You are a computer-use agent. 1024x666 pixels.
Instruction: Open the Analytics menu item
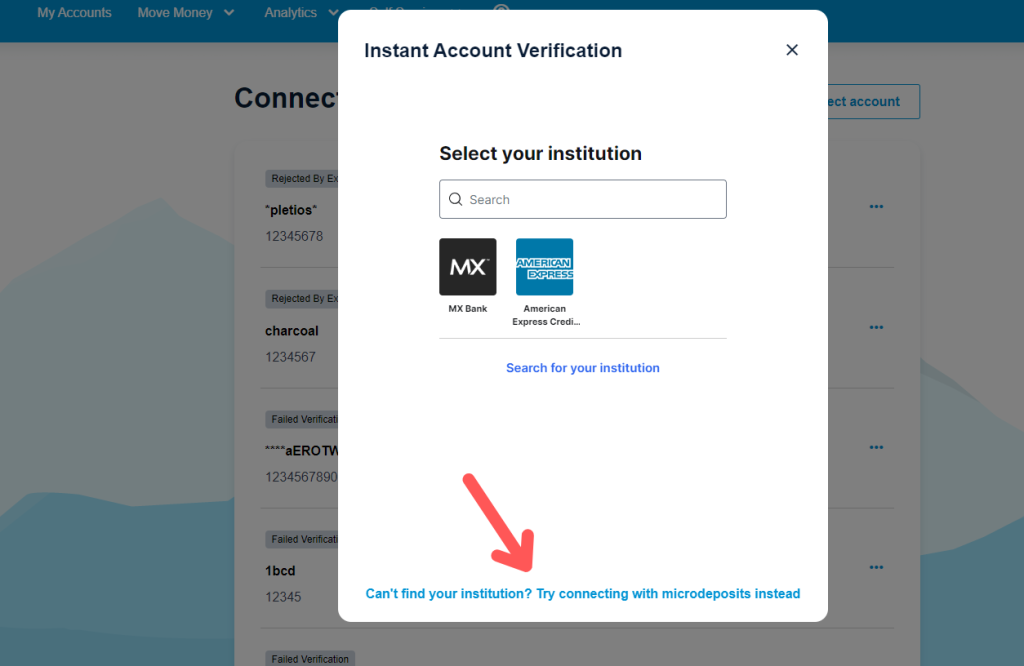click(291, 12)
